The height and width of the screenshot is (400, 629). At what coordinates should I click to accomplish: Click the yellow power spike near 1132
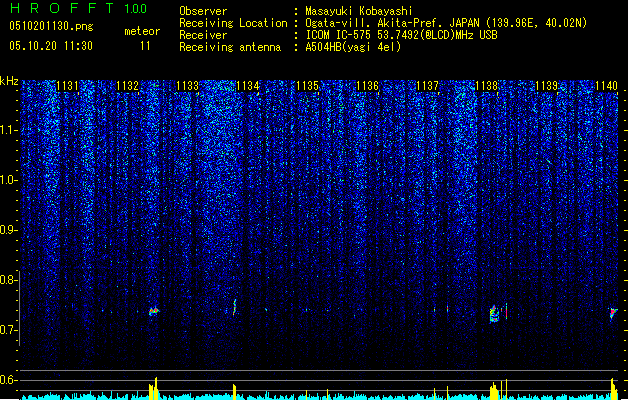[x=154, y=388]
